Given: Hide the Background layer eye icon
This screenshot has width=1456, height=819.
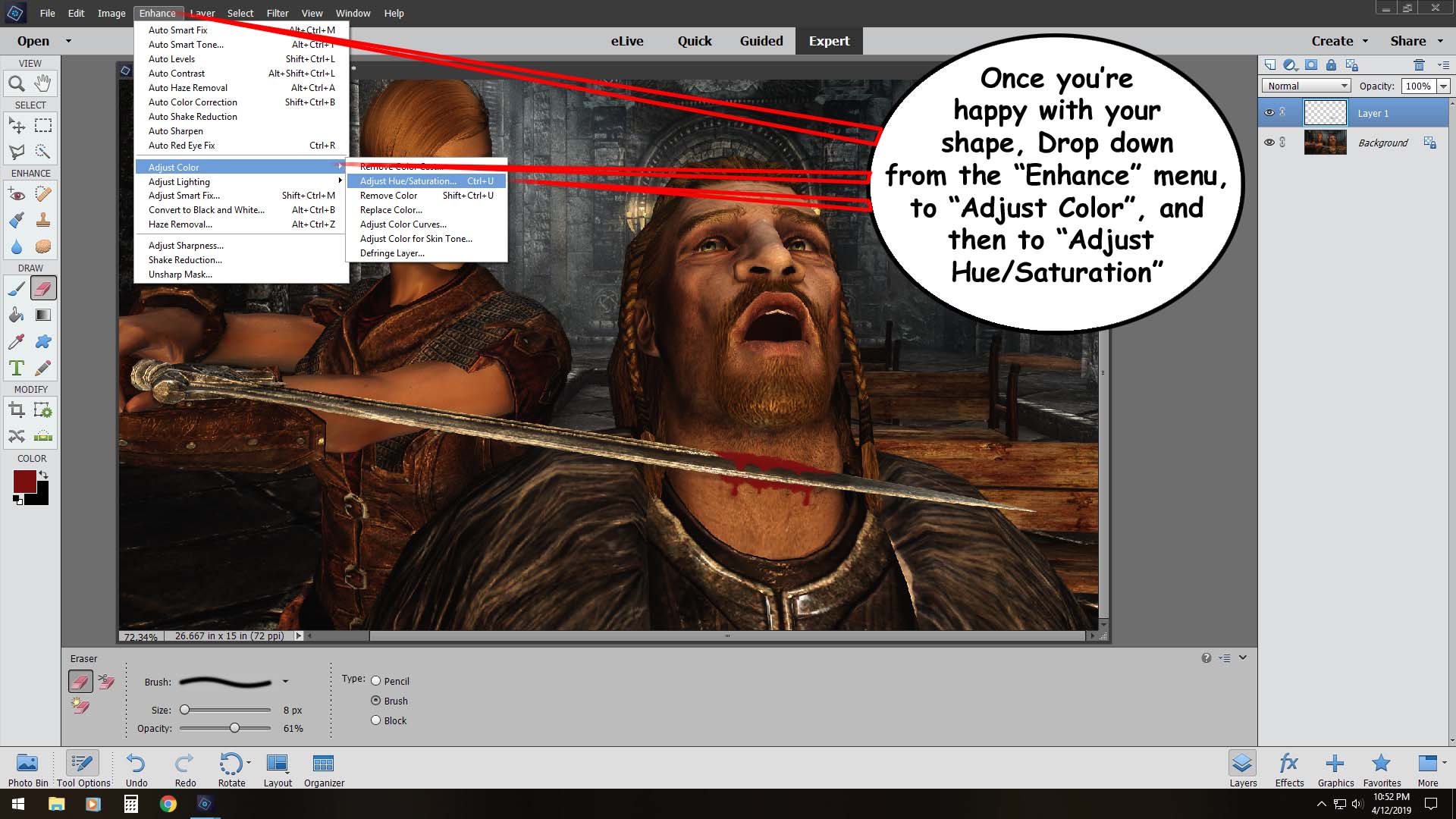Looking at the screenshot, I should [1269, 143].
